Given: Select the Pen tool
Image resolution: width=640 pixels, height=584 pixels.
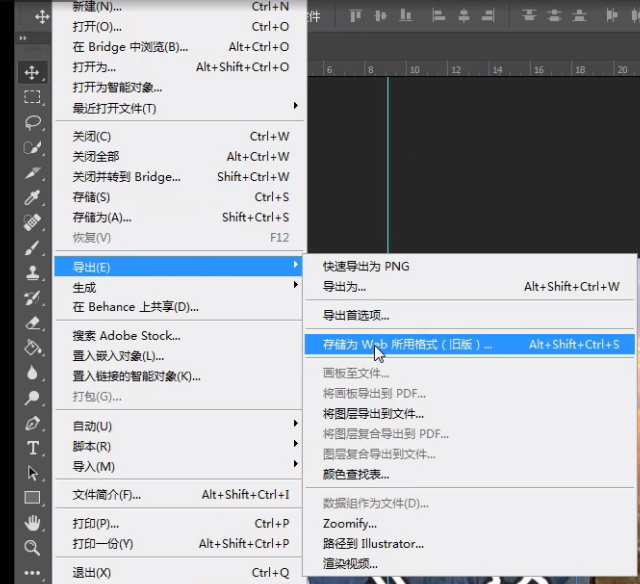Looking at the screenshot, I should coord(32,423).
